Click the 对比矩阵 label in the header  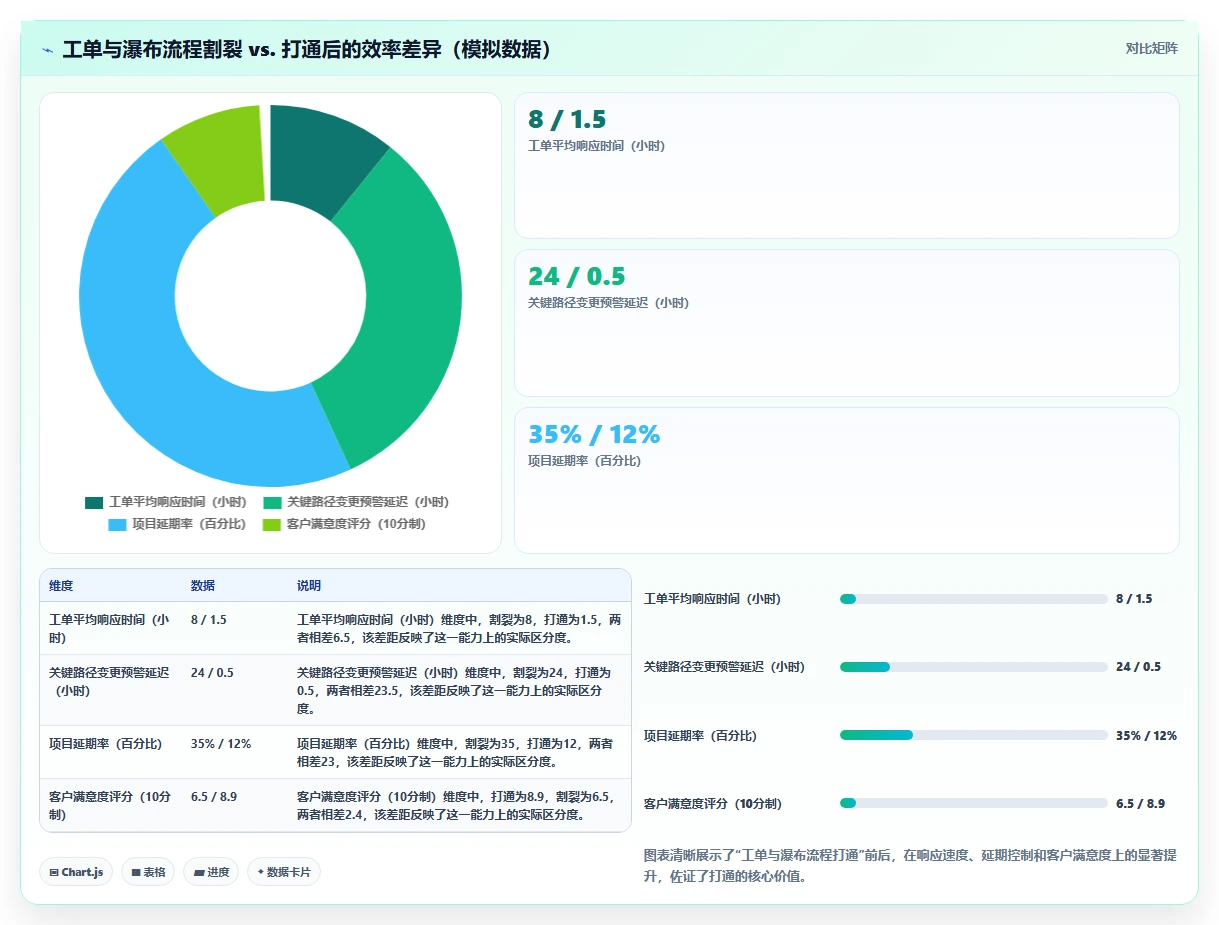[1151, 48]
